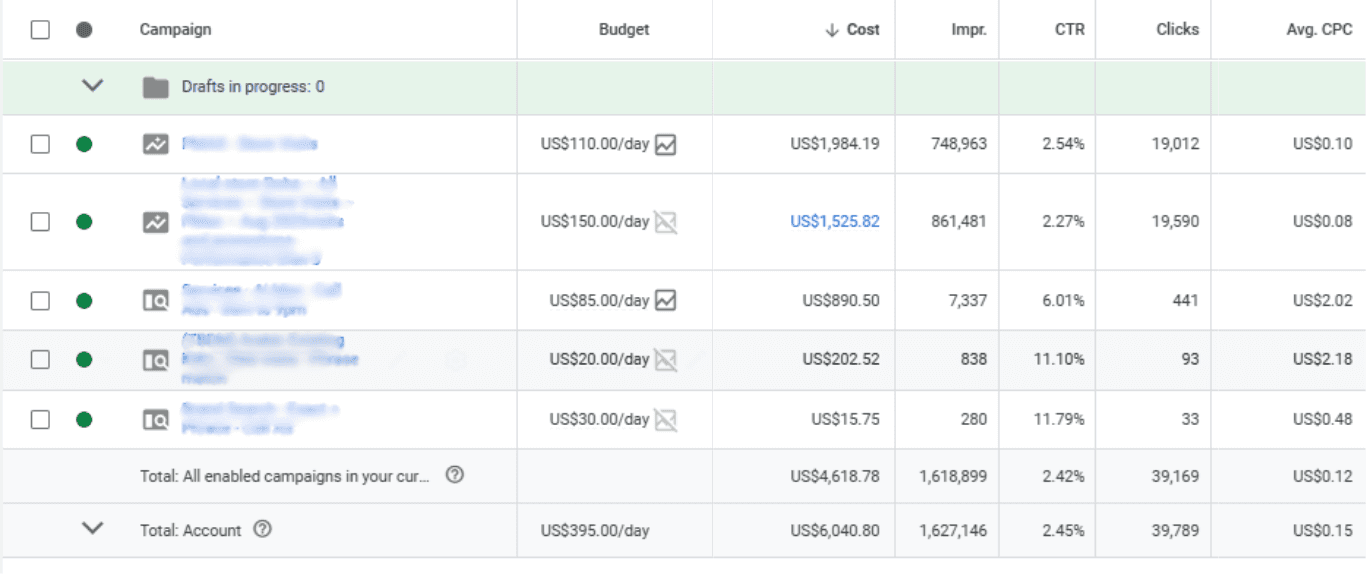Click the Drafts in progress folder icon
Screen dimensions: 1366x574
(155, 87)
